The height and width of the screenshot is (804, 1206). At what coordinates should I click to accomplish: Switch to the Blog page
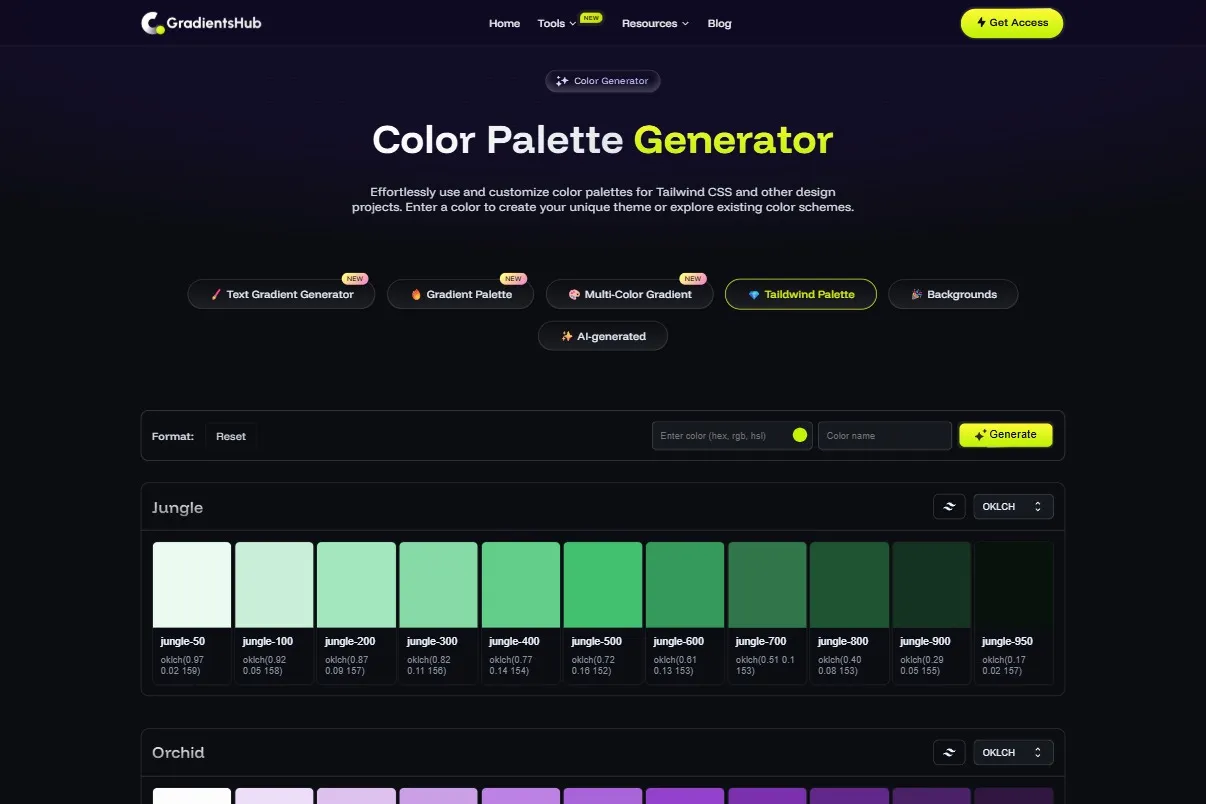pyautogui.click(x=719, y=23)
